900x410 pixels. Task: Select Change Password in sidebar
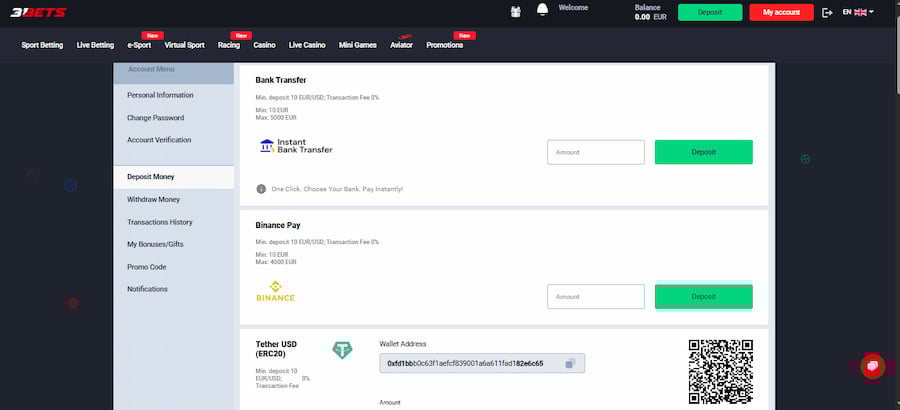156,118
